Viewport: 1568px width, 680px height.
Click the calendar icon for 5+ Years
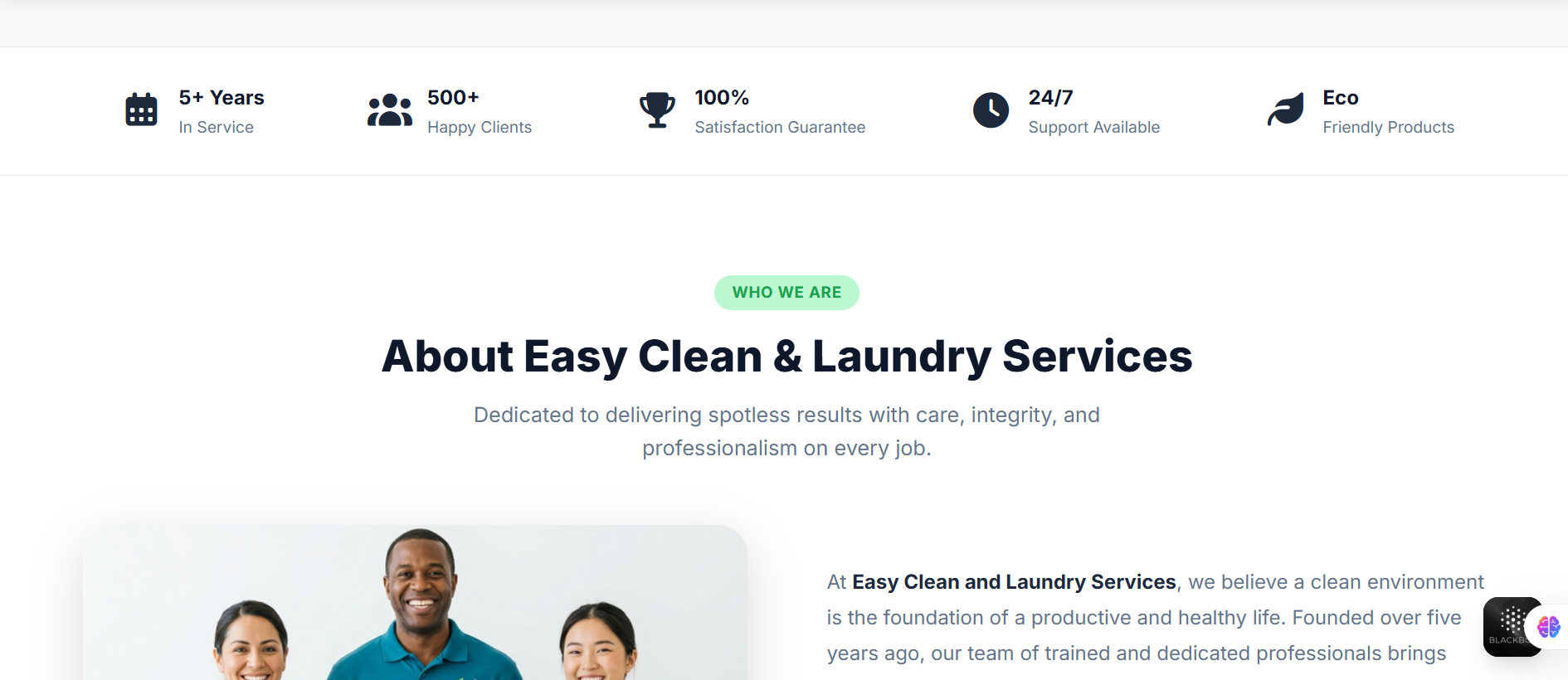coord(141,109)
